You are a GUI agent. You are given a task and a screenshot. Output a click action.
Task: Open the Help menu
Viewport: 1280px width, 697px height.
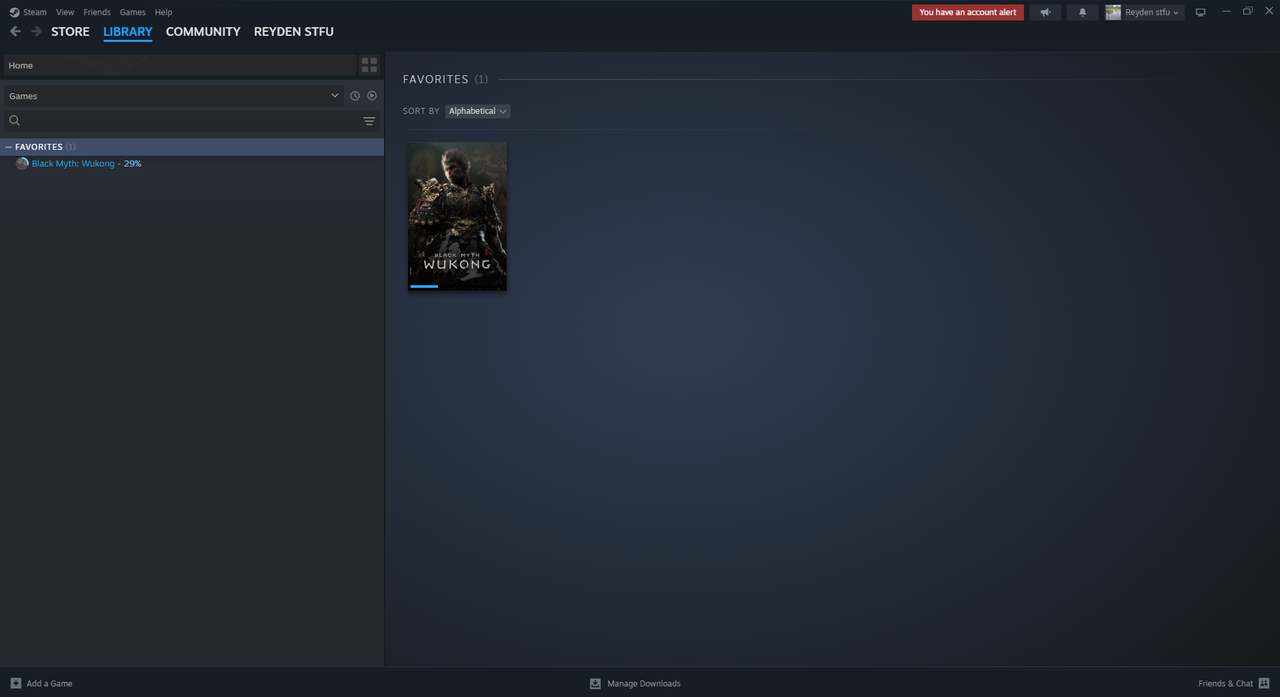pyautogui.click(x=163, y=12)
